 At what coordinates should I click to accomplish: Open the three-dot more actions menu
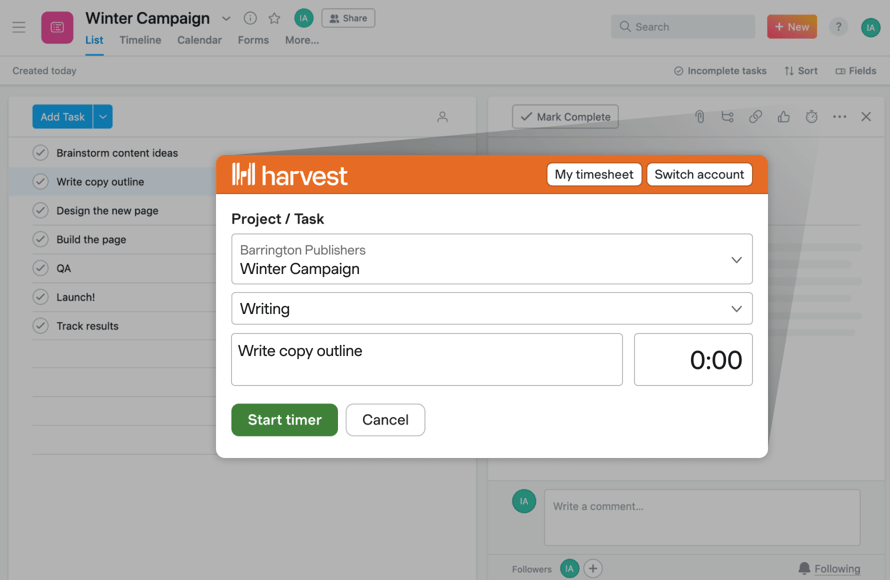(839, 117)
